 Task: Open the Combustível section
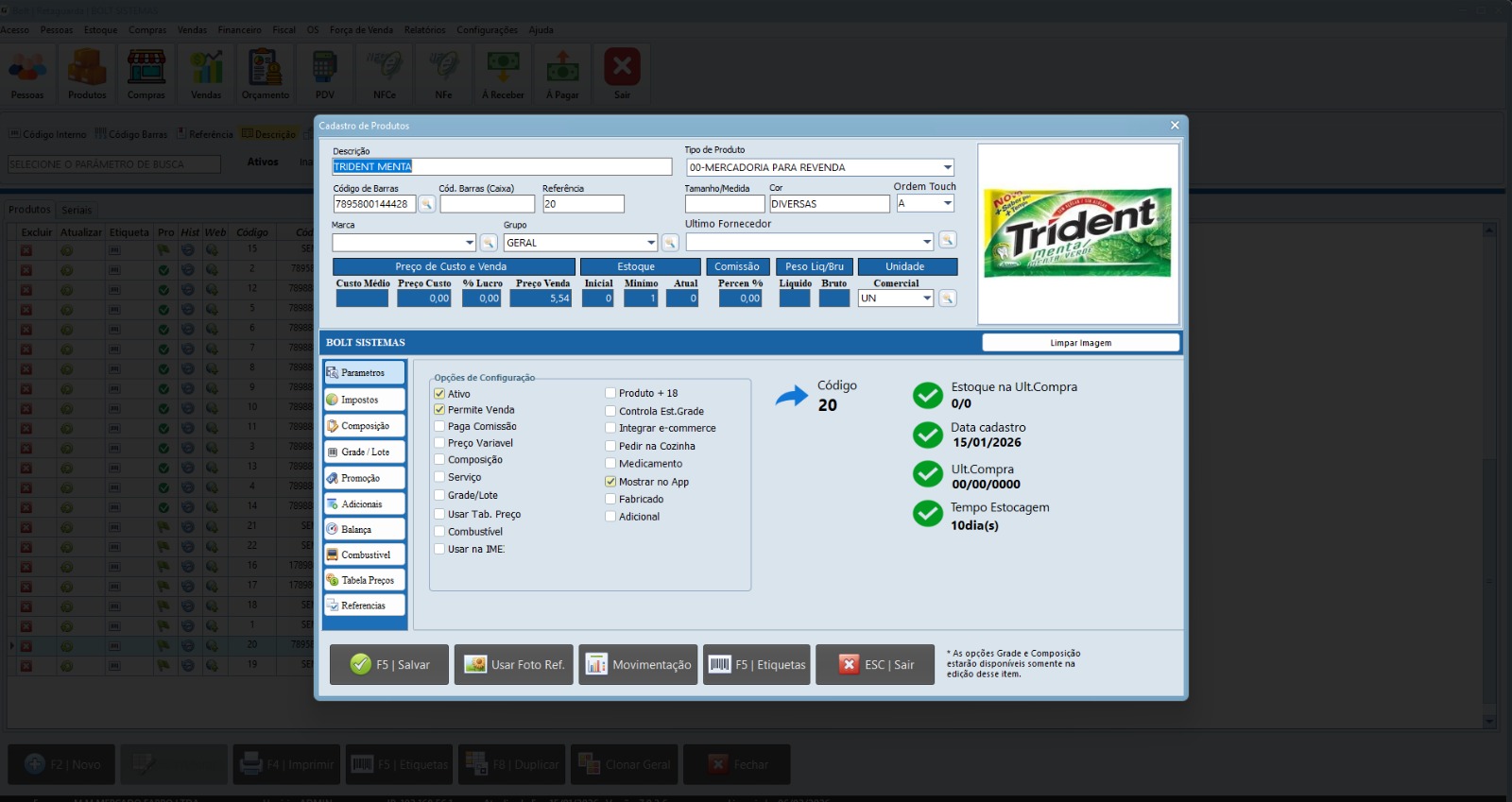(x=365, y=555)
